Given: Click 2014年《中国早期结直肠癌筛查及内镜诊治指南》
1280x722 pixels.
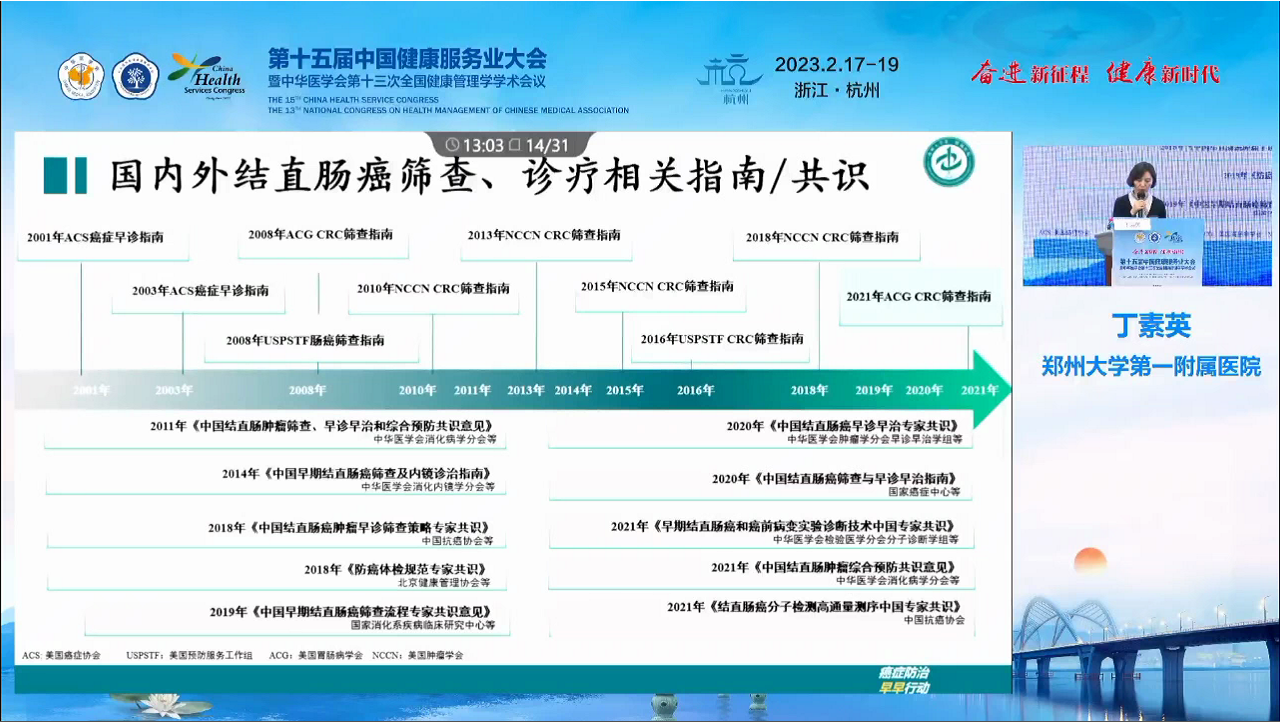Looking at the screenshot, I should pos(358,473).
